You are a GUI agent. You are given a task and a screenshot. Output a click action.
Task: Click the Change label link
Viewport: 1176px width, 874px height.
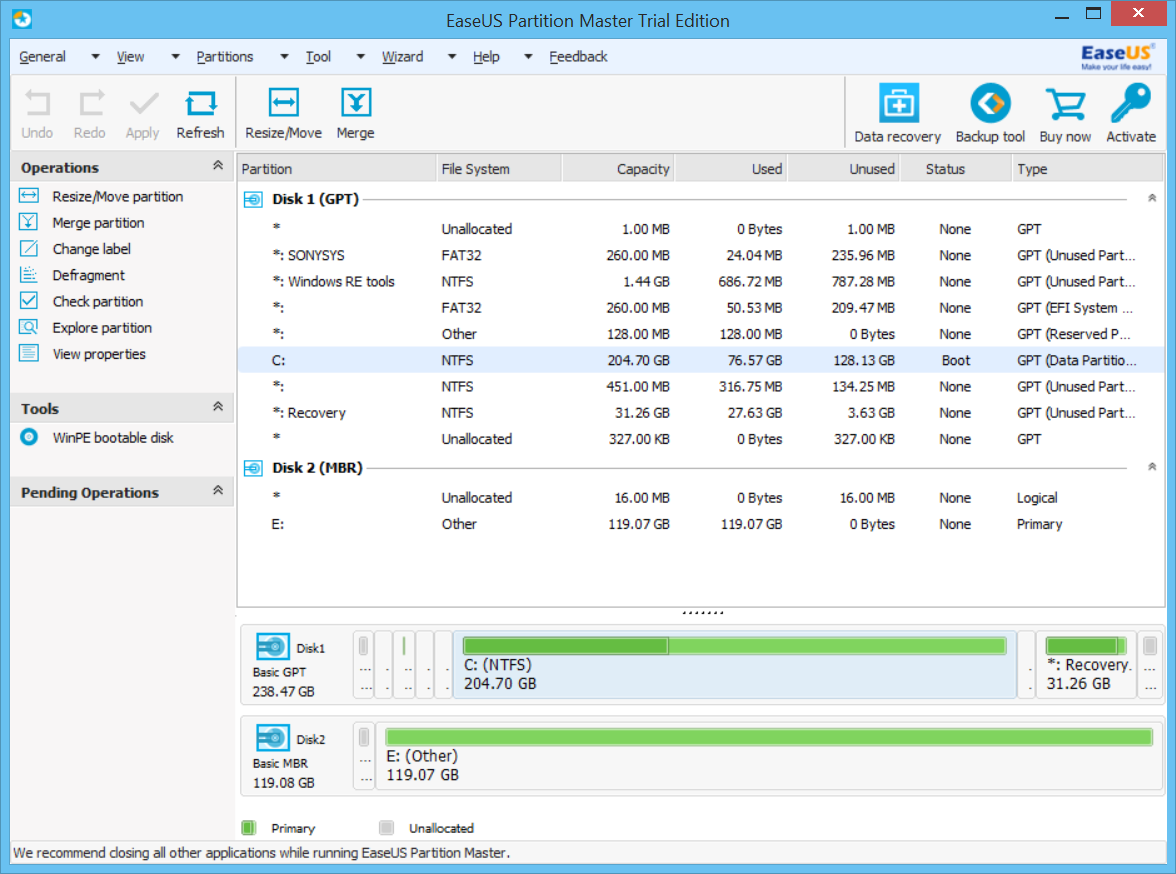click(92, 249)
